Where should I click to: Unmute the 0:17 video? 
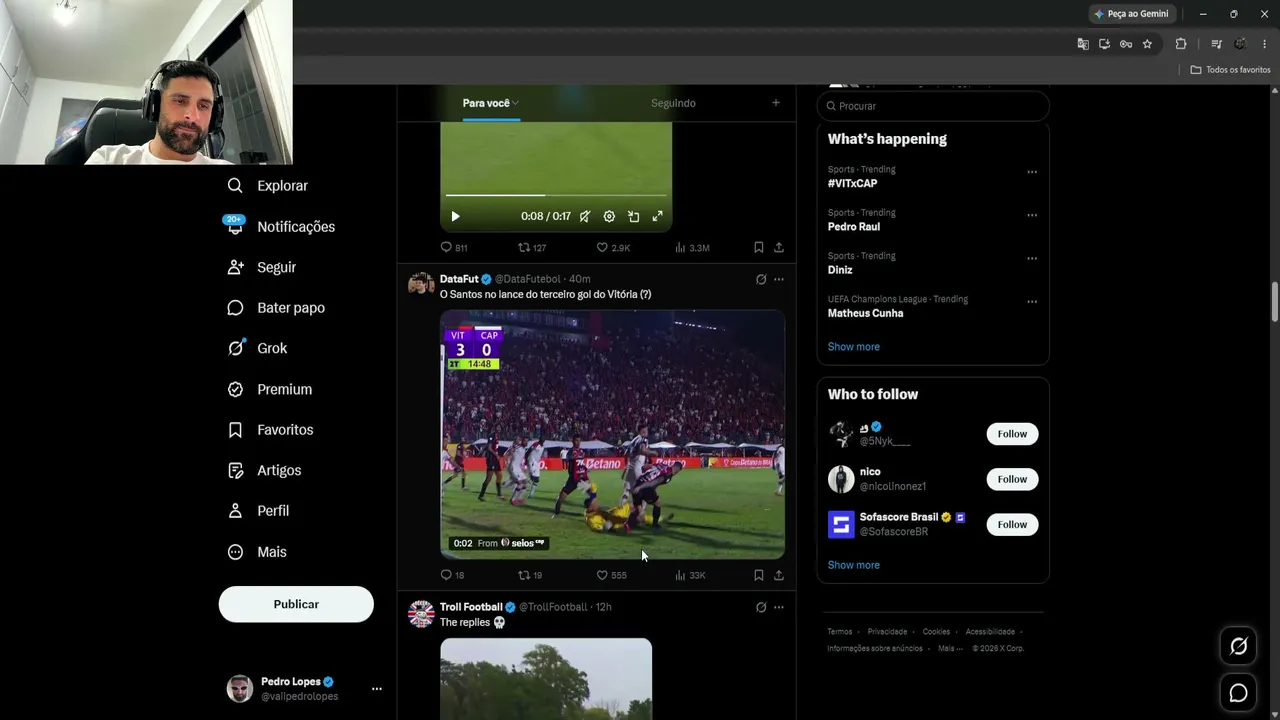(585, 217)
